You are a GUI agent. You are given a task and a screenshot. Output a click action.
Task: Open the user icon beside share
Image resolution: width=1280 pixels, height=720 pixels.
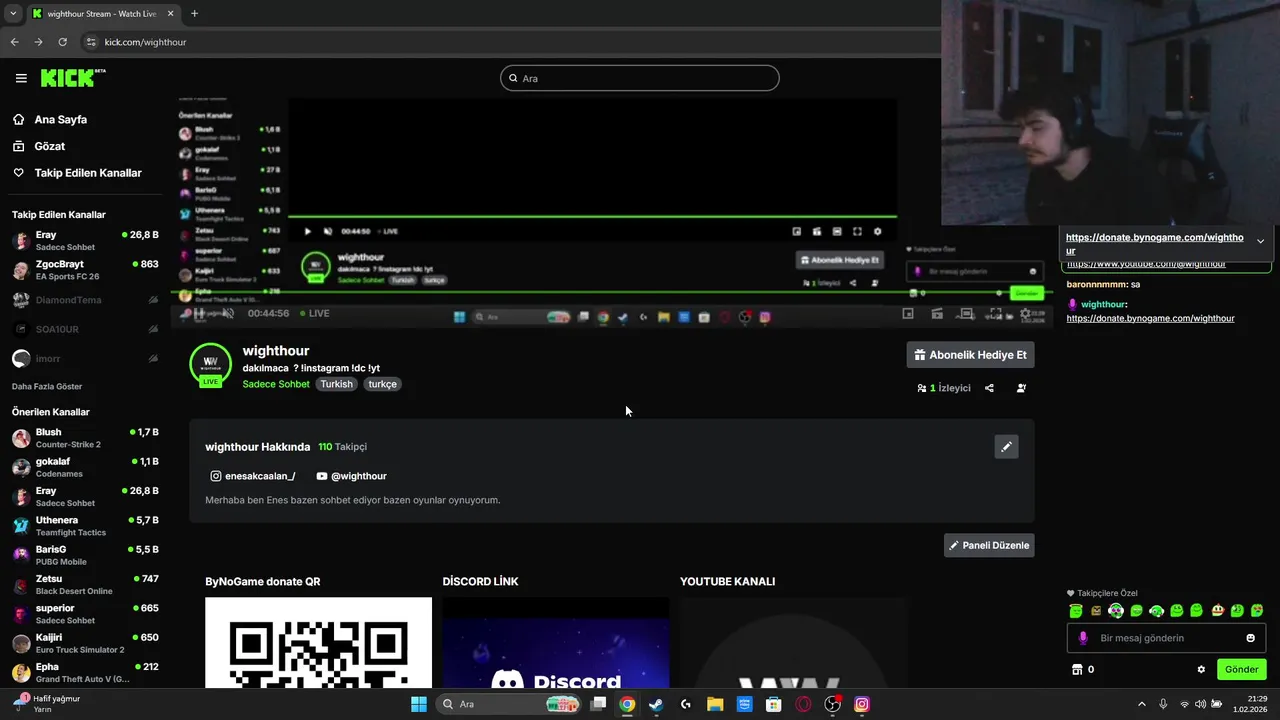coord(1021,388)
